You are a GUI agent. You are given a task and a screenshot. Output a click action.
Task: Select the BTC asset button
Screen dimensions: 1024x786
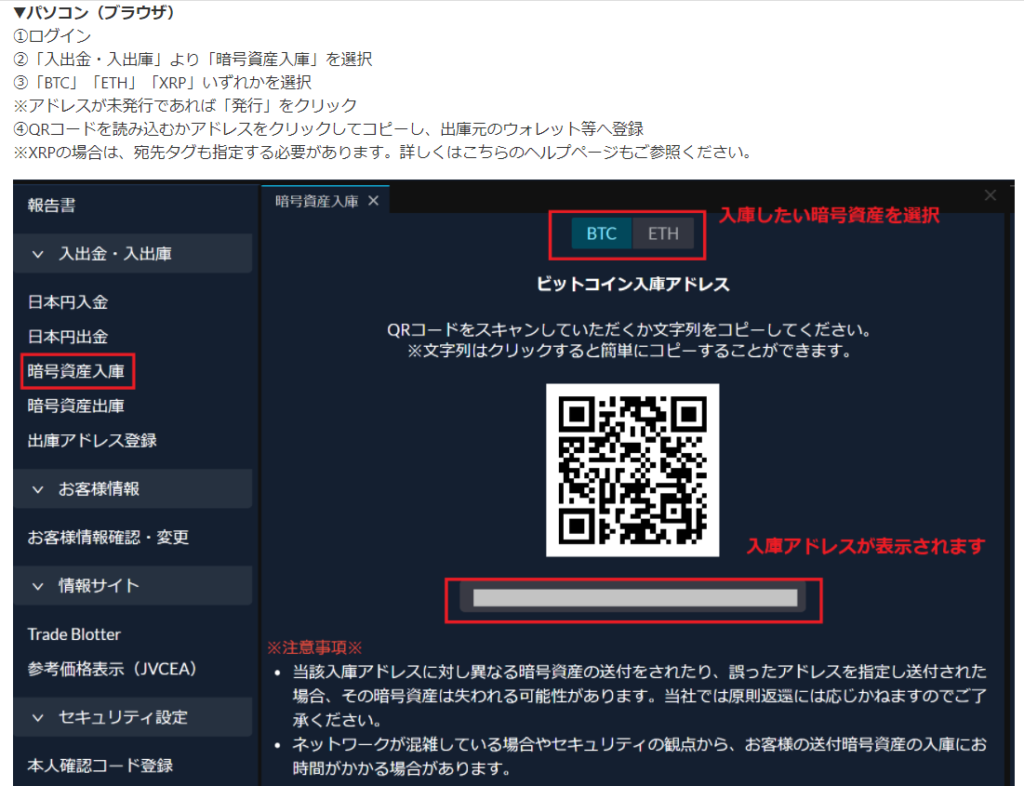601,234
